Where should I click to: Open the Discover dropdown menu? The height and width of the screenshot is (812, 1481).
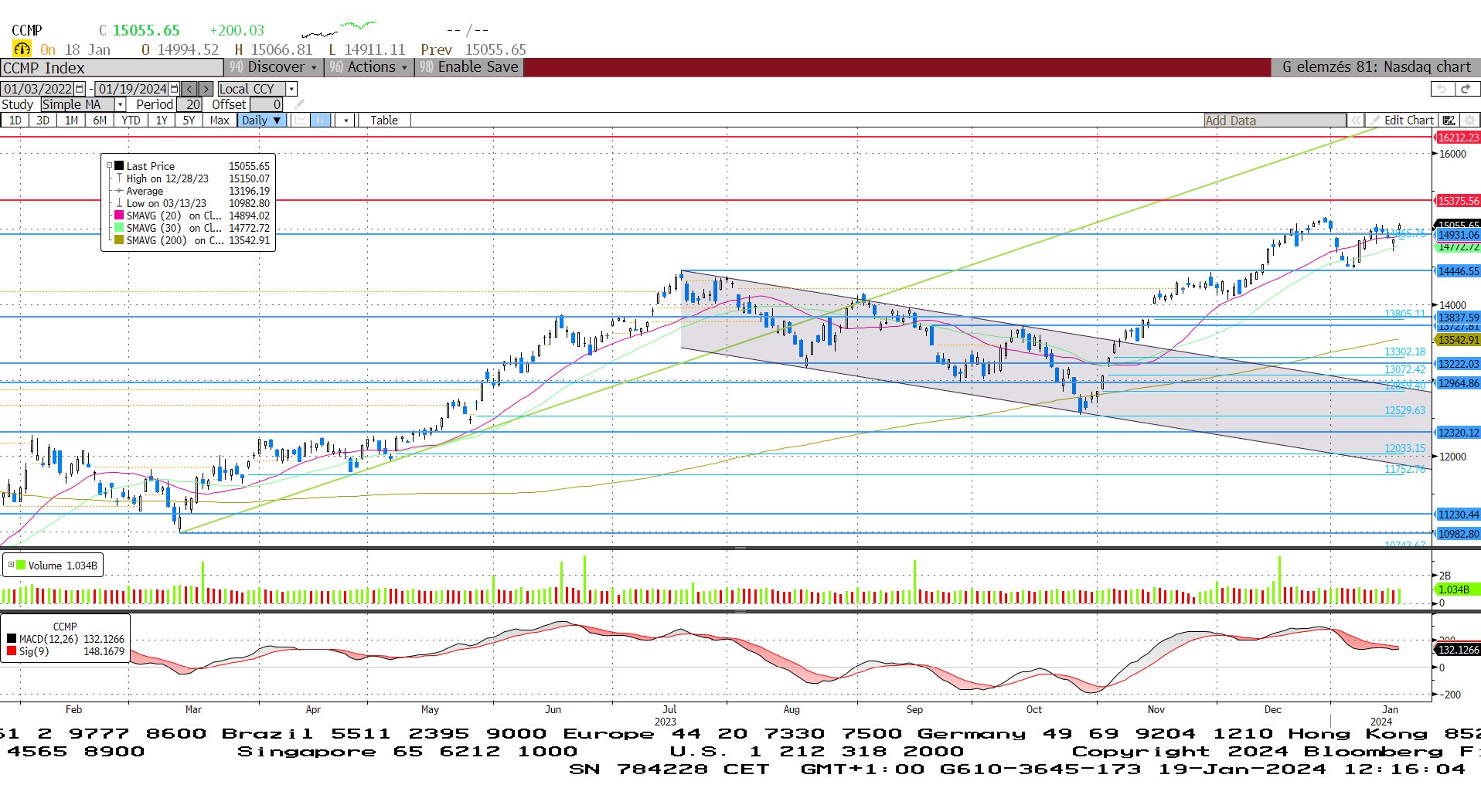coord(274,67)
